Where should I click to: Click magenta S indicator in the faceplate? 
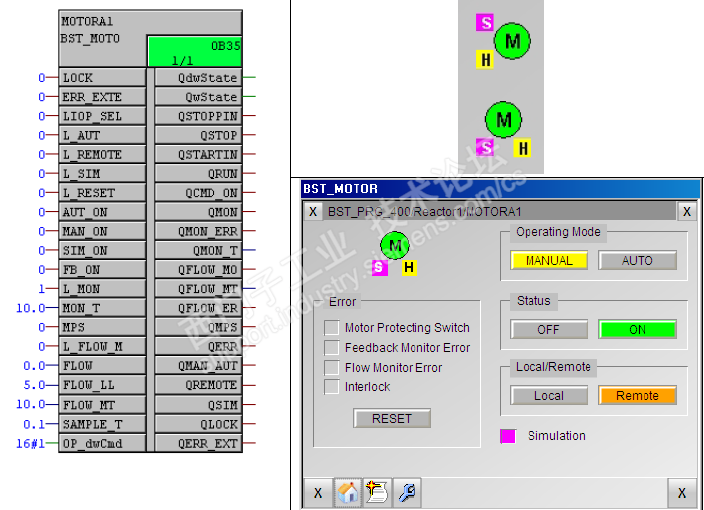[x=379, y=268]
